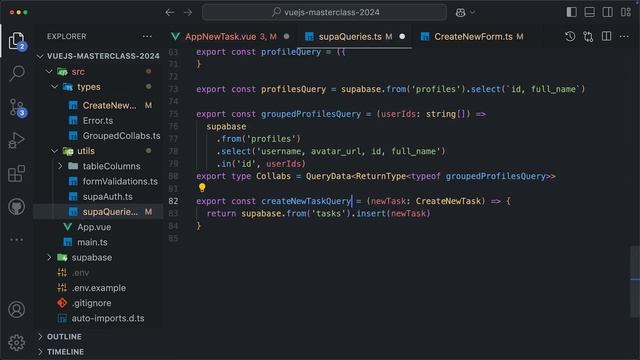640x360 pixels.
Task: Split the editor right
Action: 607,37
